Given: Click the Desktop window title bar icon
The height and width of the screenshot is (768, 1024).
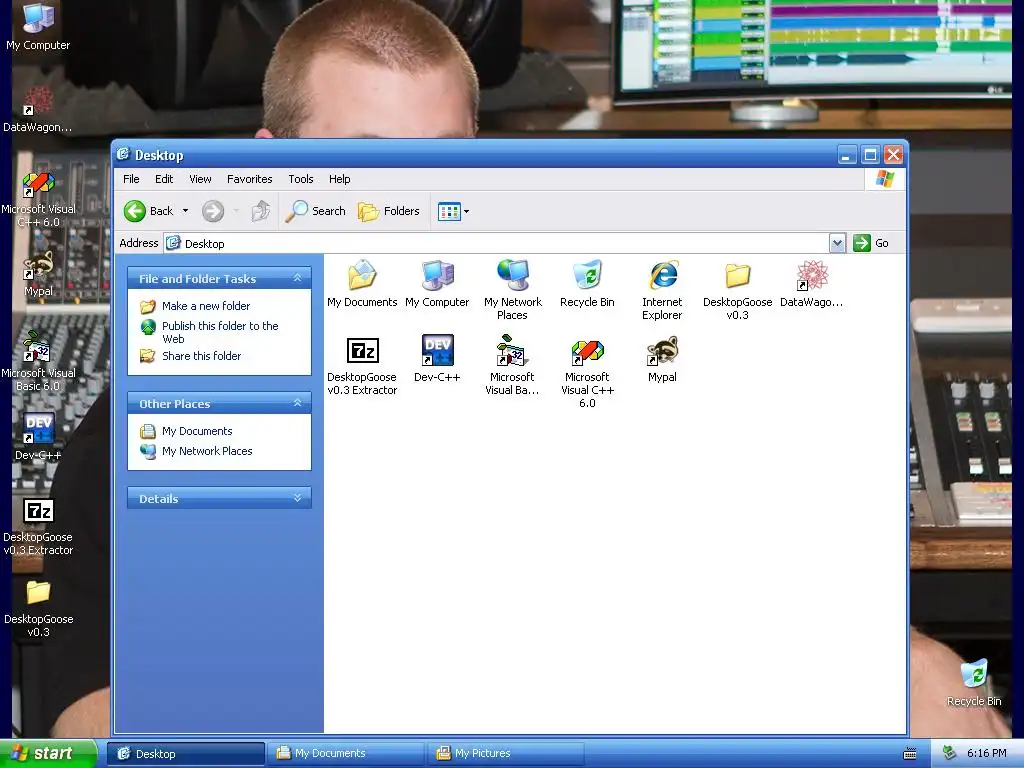Looking at the screenshot, I should tap(123, 154).
